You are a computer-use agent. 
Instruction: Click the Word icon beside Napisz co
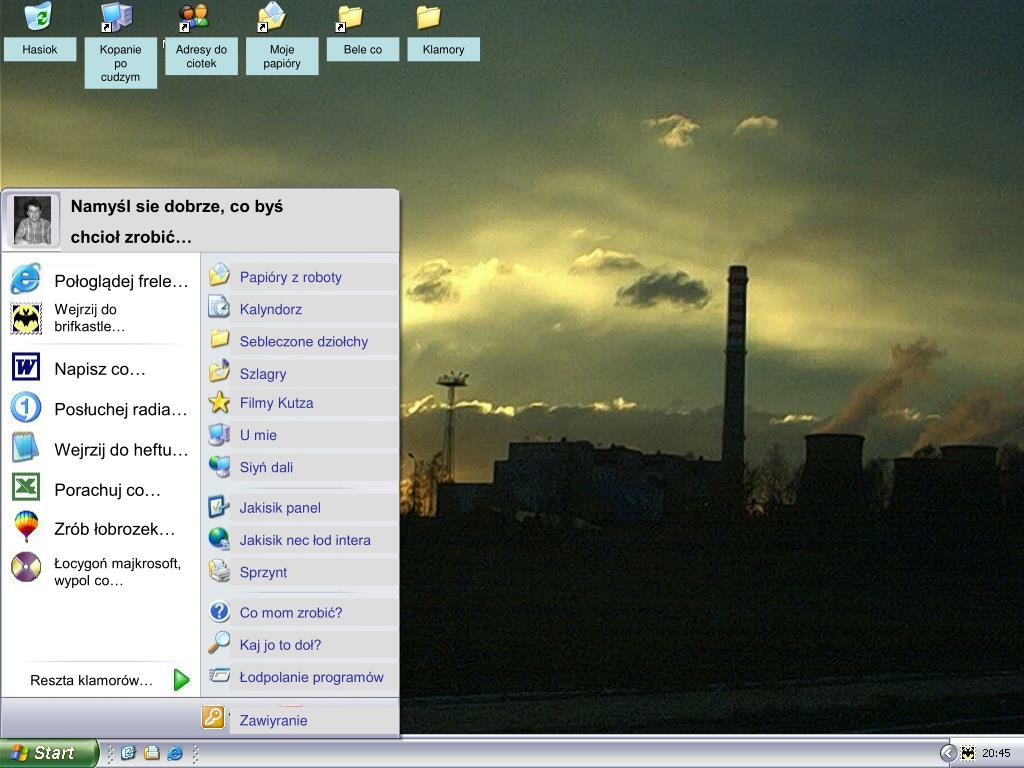pos(26,367)
